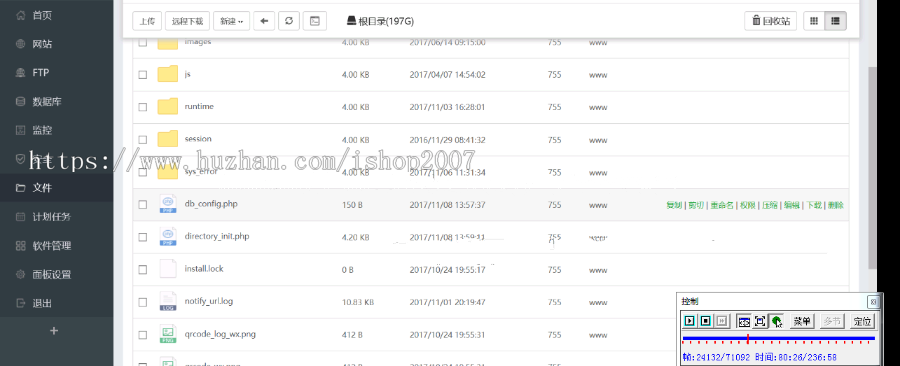Click 压缩 for db_config.php
This screenshot has height=366, width=900.
click(x=770, y=205)
